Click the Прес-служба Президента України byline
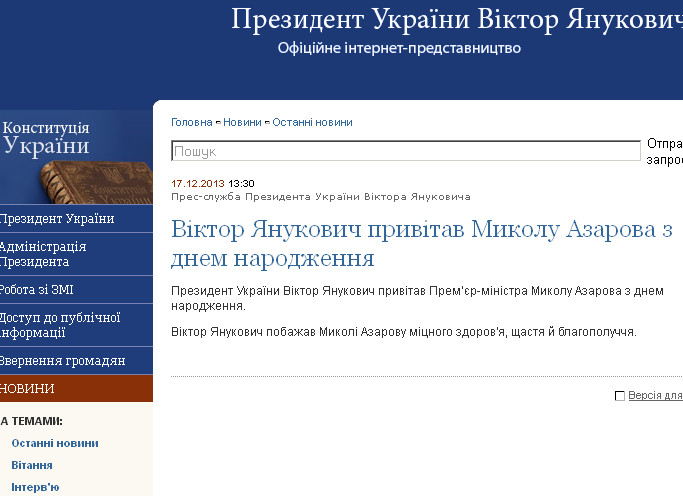Screen dimensions: 683x496 (321, 197)
